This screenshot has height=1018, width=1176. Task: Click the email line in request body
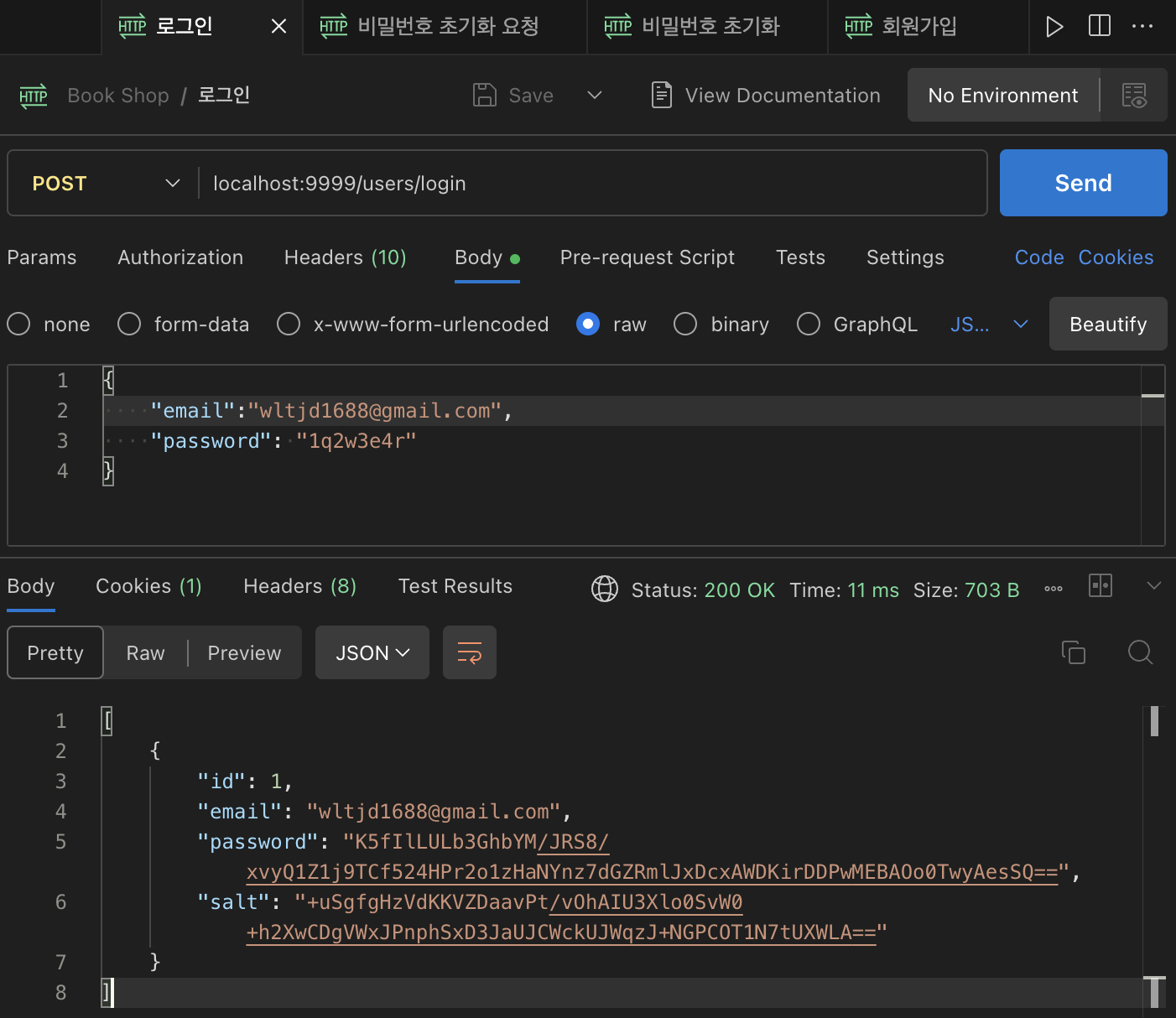(x=621, y=411)
